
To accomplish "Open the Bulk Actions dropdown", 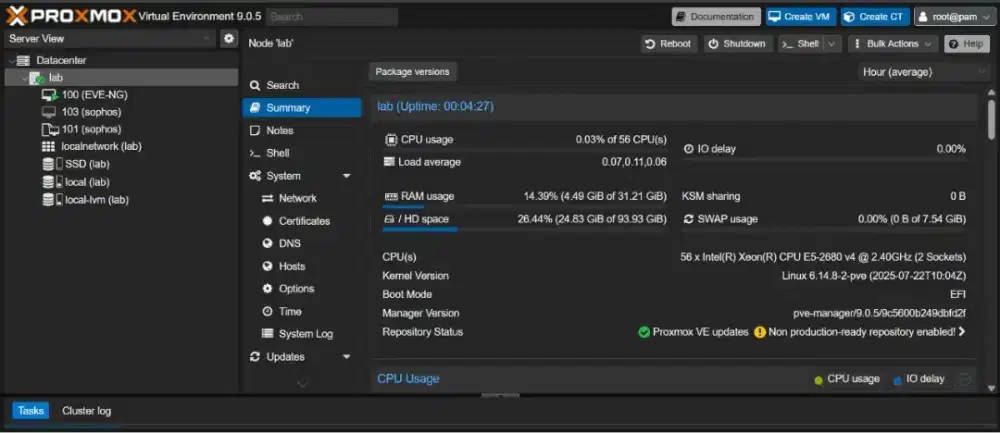I will pyautogui.click(x=893, y=44).
